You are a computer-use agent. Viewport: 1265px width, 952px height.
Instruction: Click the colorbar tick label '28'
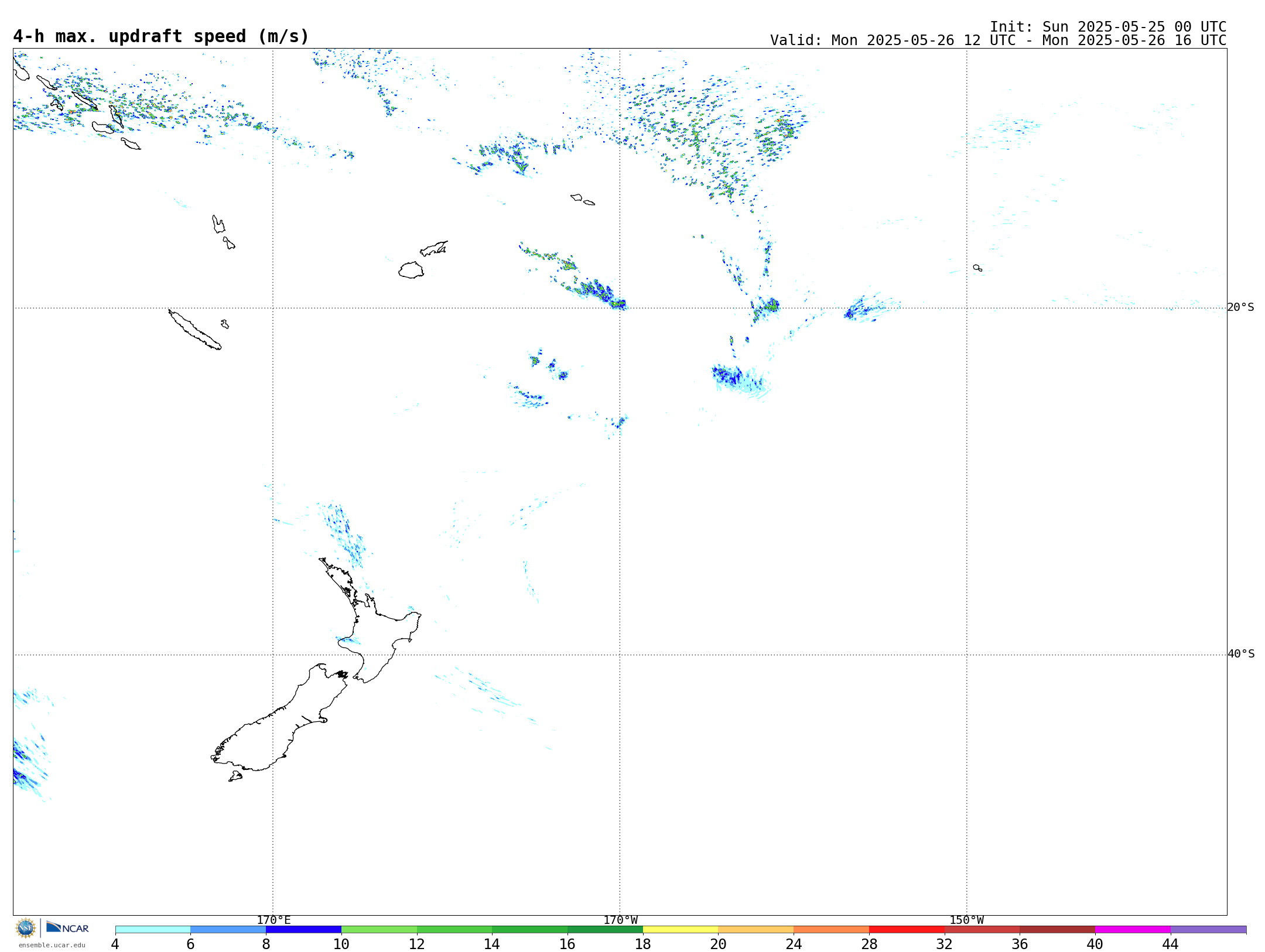[869, 944]
